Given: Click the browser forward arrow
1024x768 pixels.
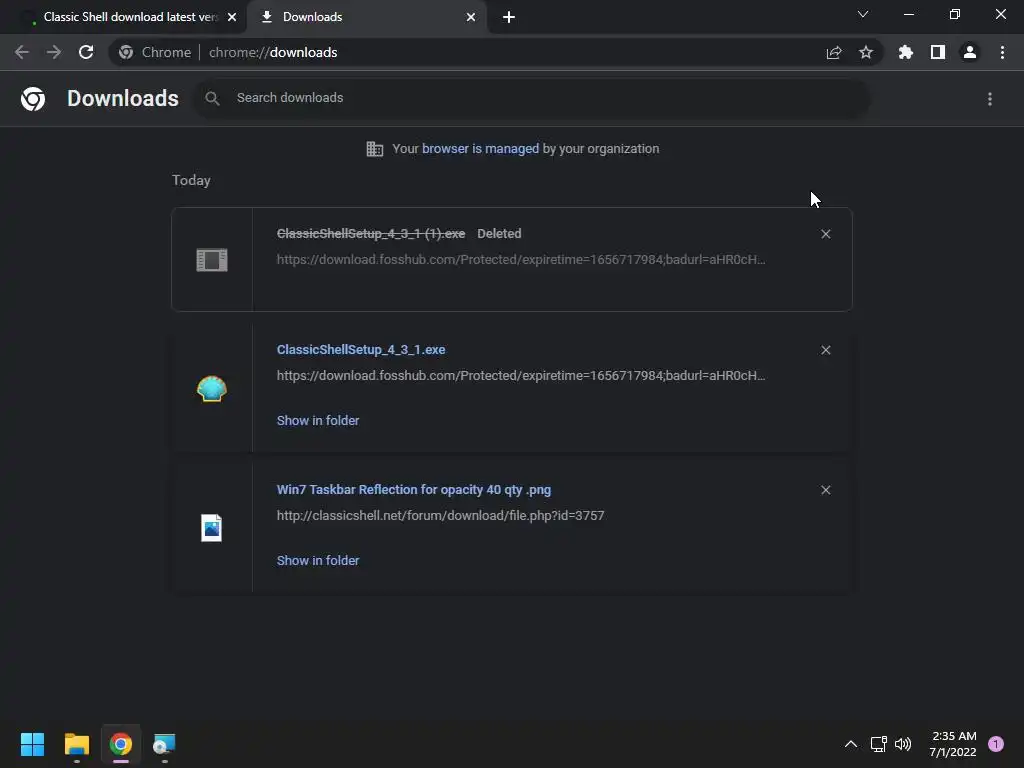Looking at the screenshot, I should click(x=54, y=52).
